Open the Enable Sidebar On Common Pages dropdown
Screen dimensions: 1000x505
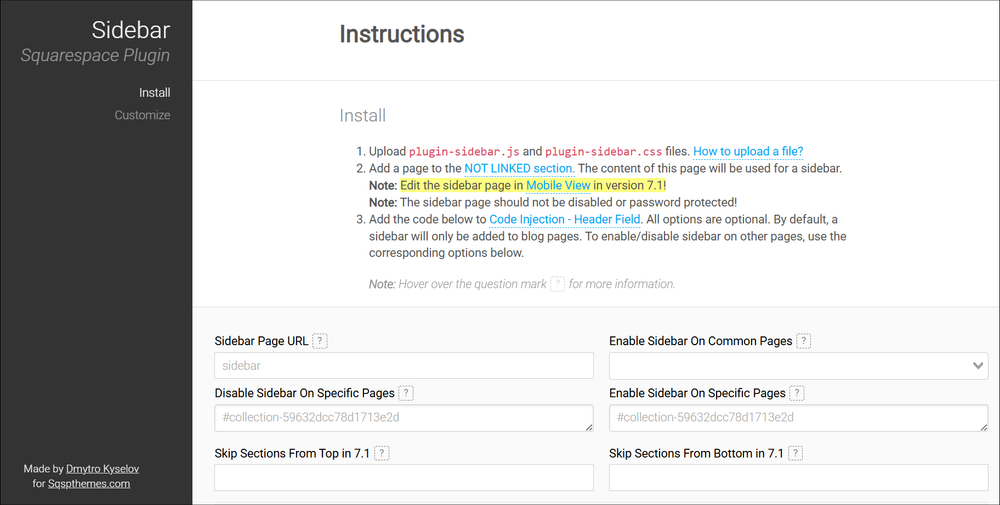pos(798,366)
